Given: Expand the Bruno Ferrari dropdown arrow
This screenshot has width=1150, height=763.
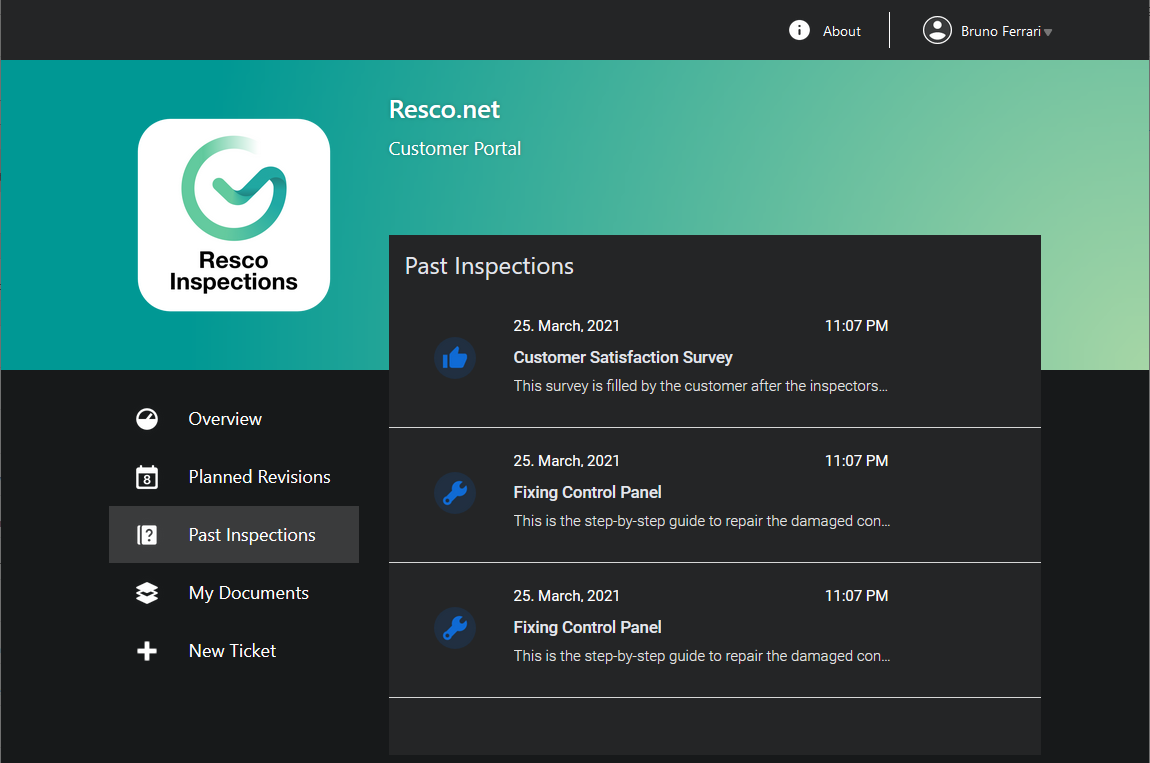Looking at the screenshot, I should [1048, 32].
